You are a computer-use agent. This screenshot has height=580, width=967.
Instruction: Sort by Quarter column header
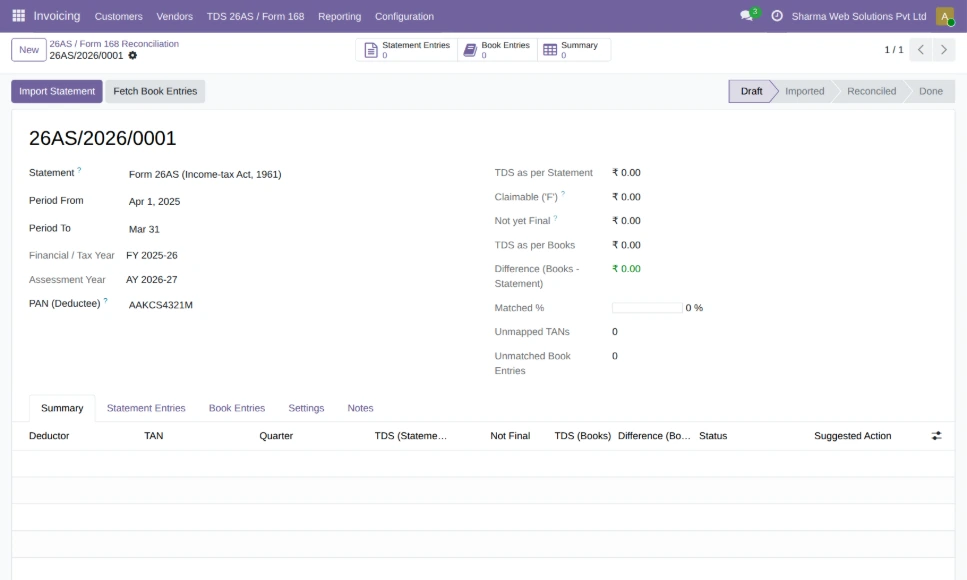click(311, 436)
